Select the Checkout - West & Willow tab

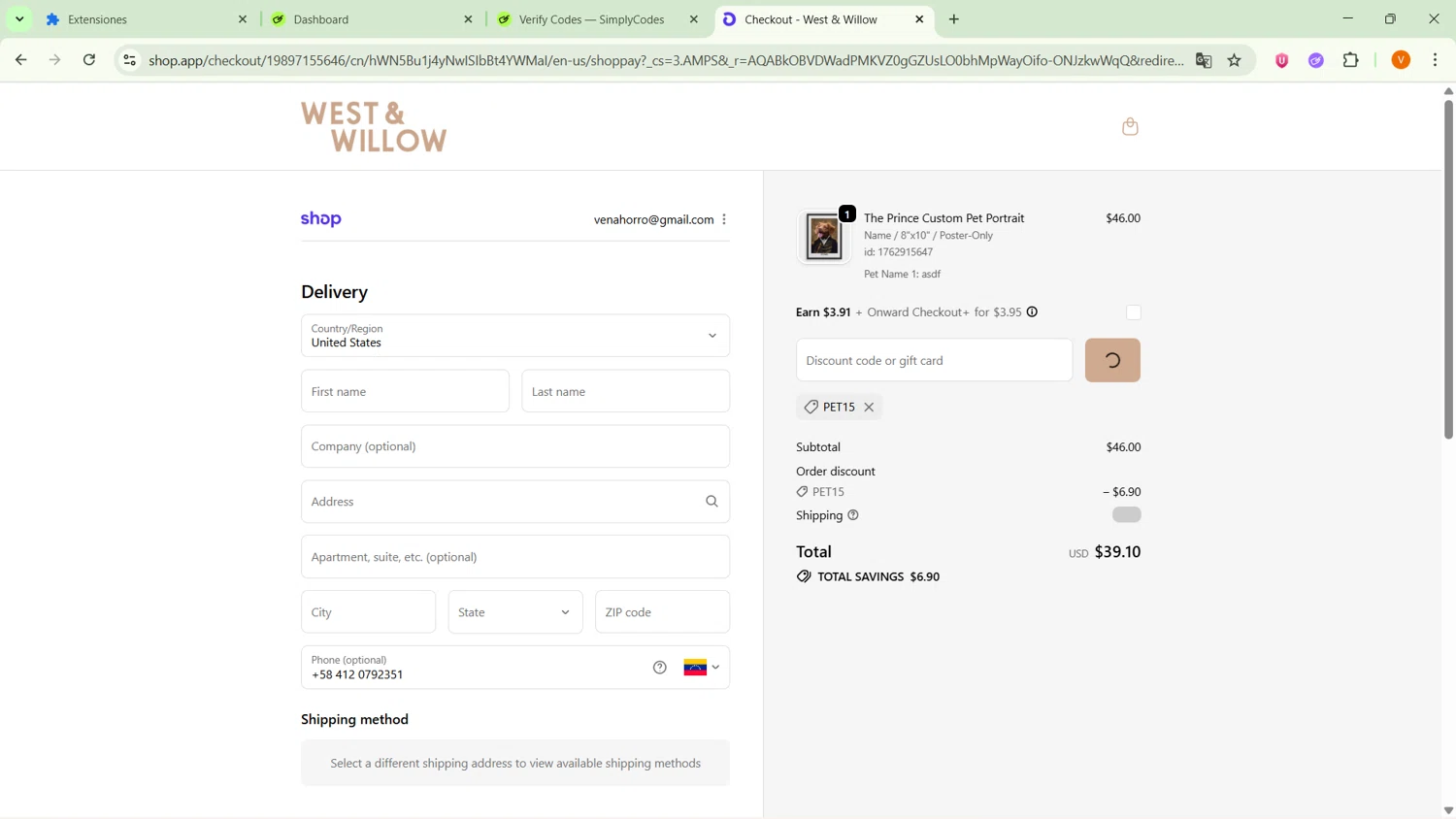pyautogui.click(x=823, y=19)
